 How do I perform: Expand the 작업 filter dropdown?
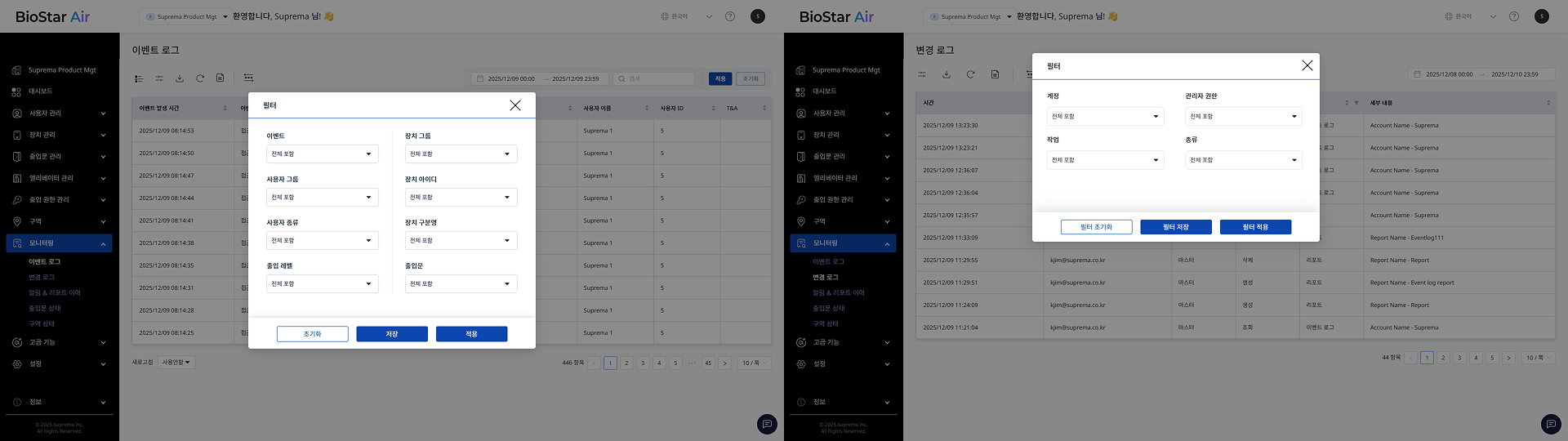pyautogui.click(x=1105, y=160)
